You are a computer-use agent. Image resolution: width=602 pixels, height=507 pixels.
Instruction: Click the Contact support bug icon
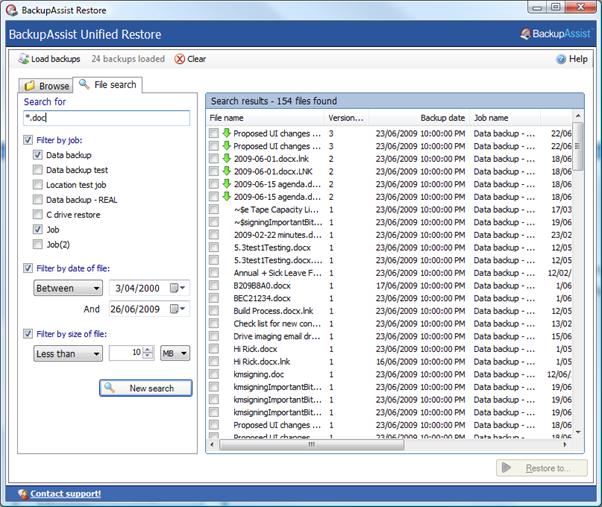(x=22, y=494)
